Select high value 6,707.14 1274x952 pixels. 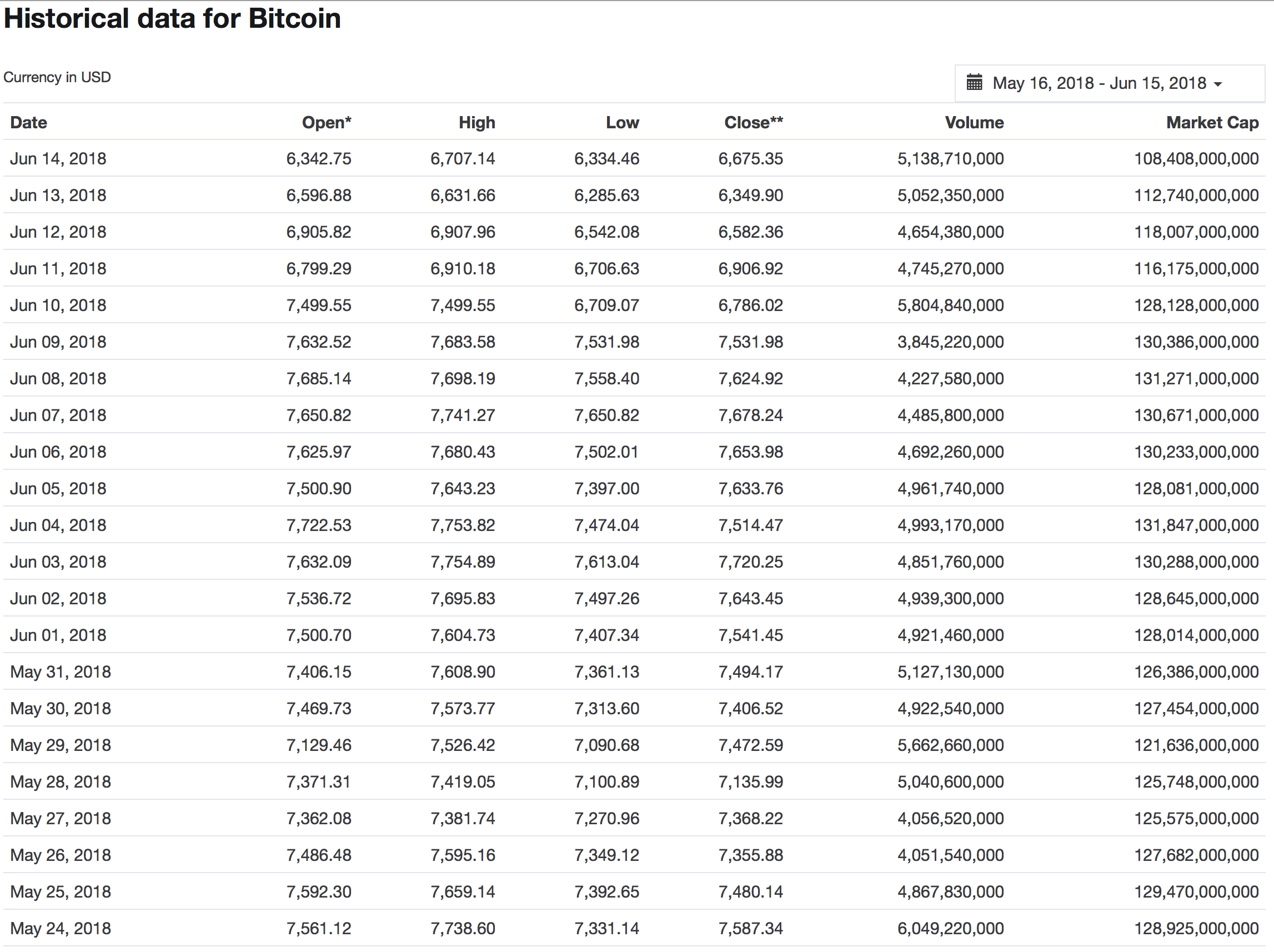point(463,158)
